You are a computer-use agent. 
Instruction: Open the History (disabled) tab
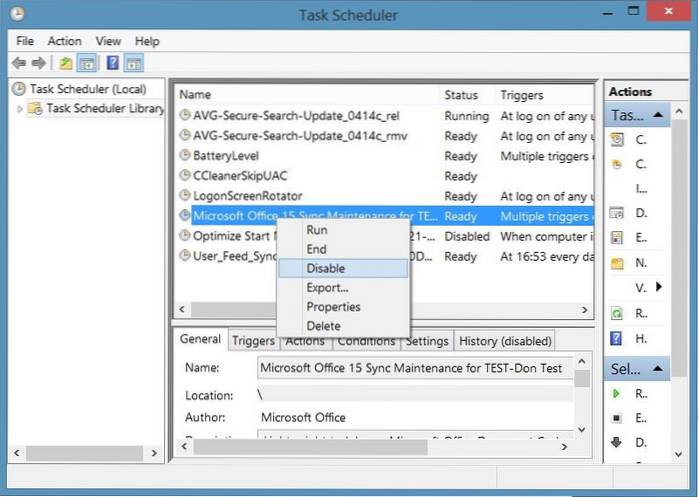click(505, 341)
